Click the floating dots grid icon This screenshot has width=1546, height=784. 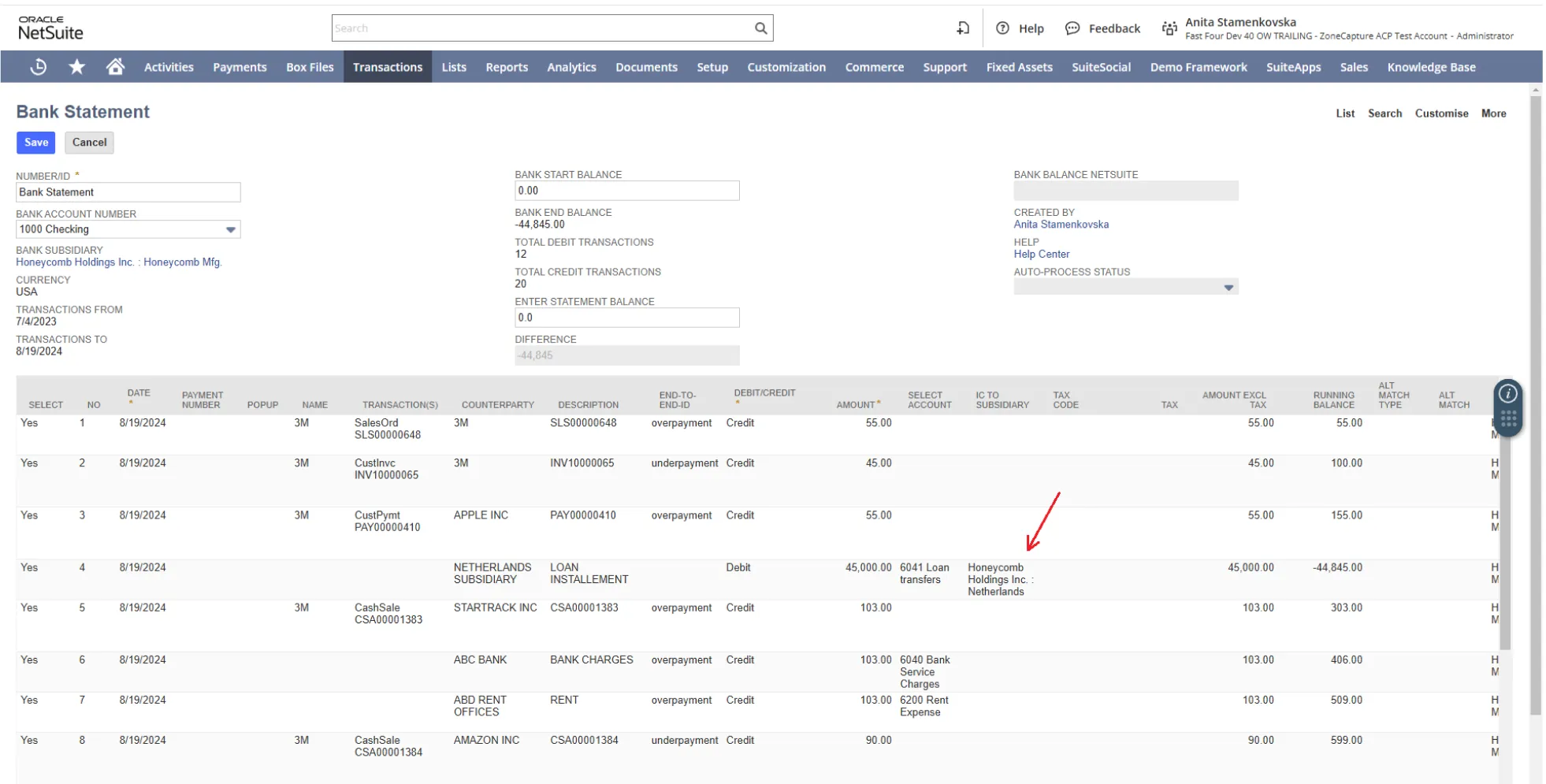click(x=1508, y=418)
